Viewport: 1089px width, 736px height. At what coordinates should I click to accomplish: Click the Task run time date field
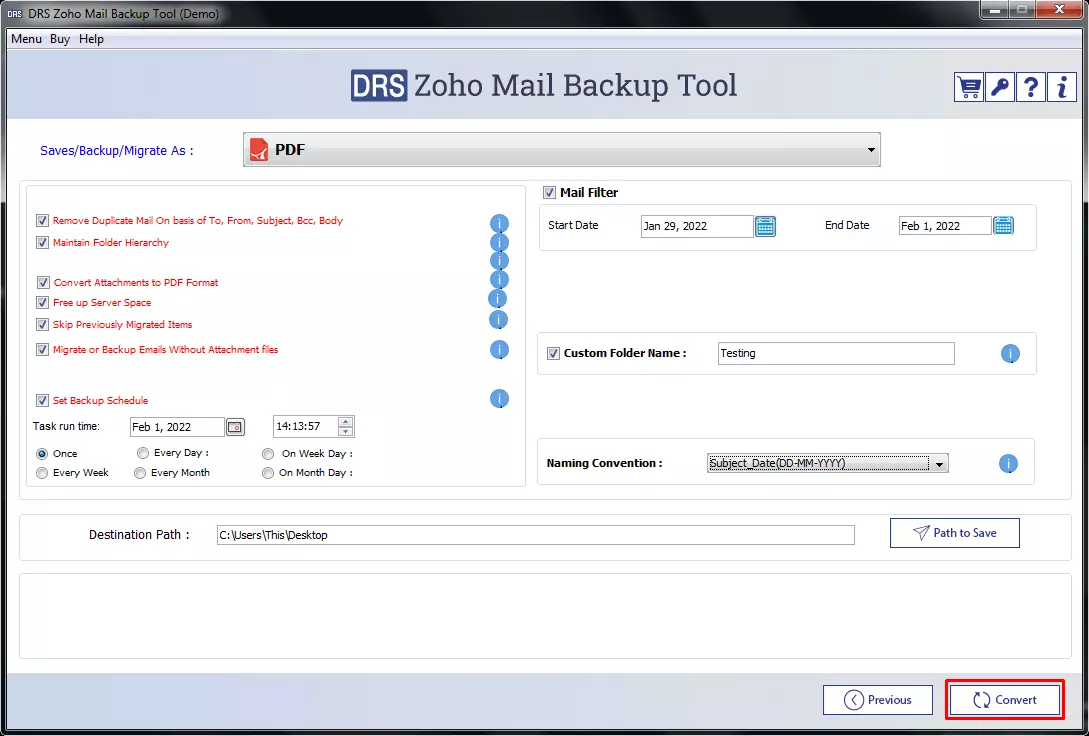click(178, 427)
